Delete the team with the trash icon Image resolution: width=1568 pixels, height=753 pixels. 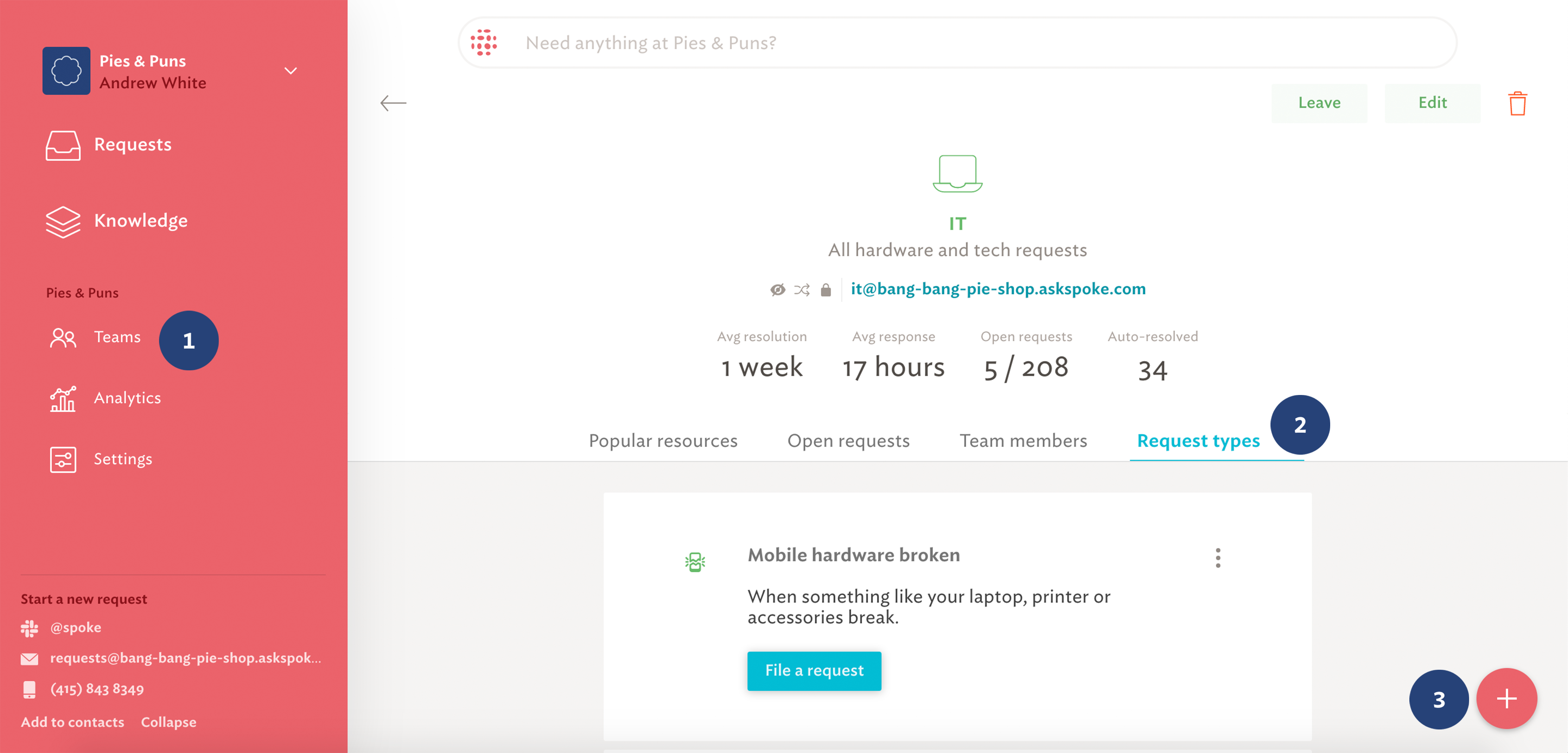[1518, 103]
